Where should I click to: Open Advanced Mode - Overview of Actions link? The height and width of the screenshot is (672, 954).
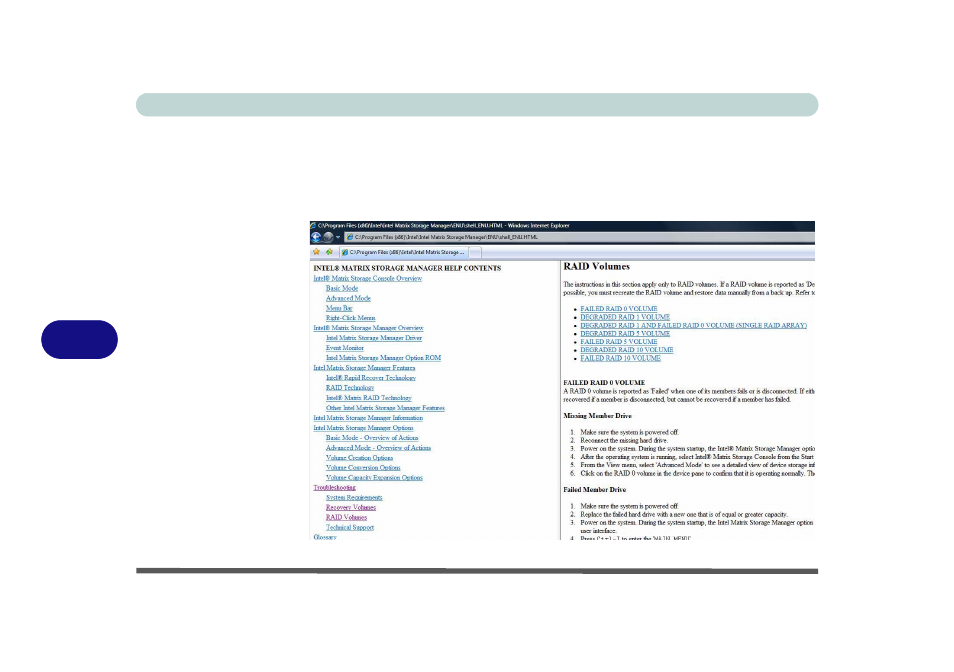378,448
